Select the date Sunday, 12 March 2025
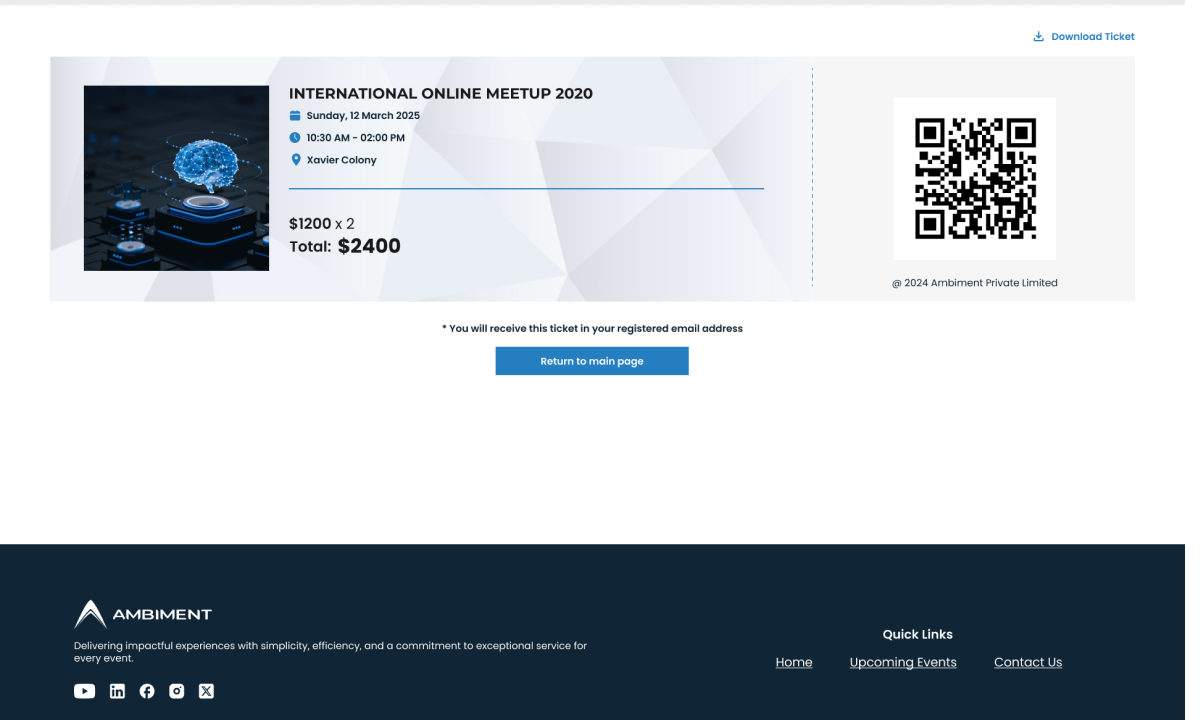 (363, 116)
